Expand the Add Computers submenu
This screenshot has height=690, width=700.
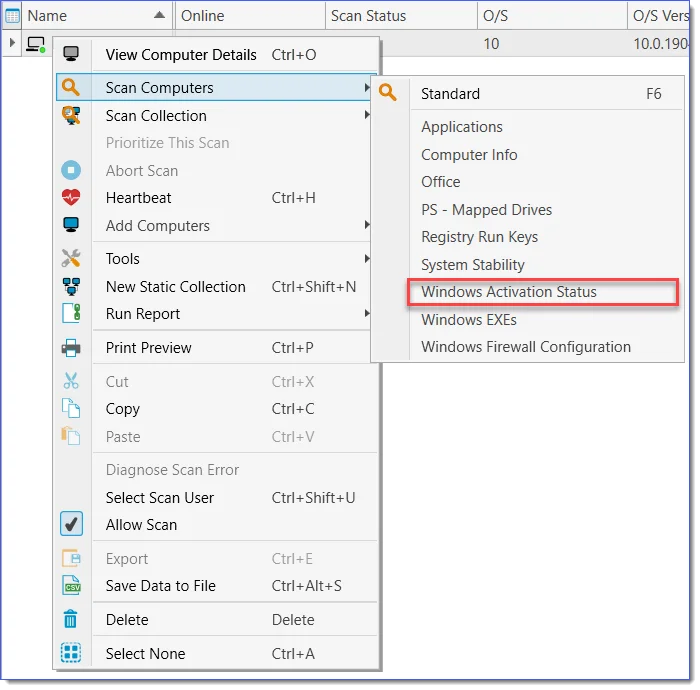click(x=367, y=226)
